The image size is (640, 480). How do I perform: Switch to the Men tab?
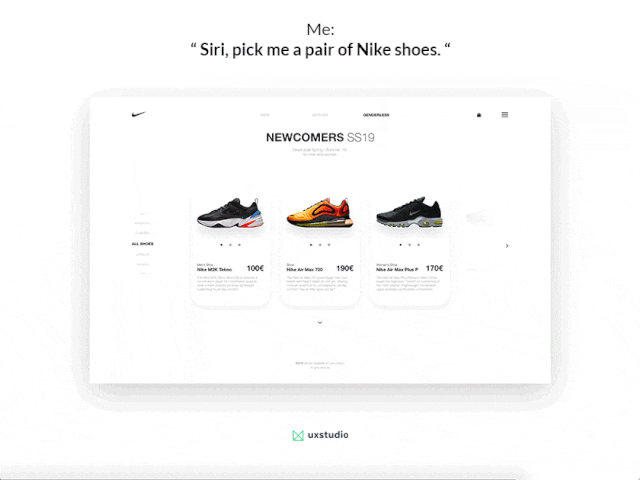coord(265,115)
